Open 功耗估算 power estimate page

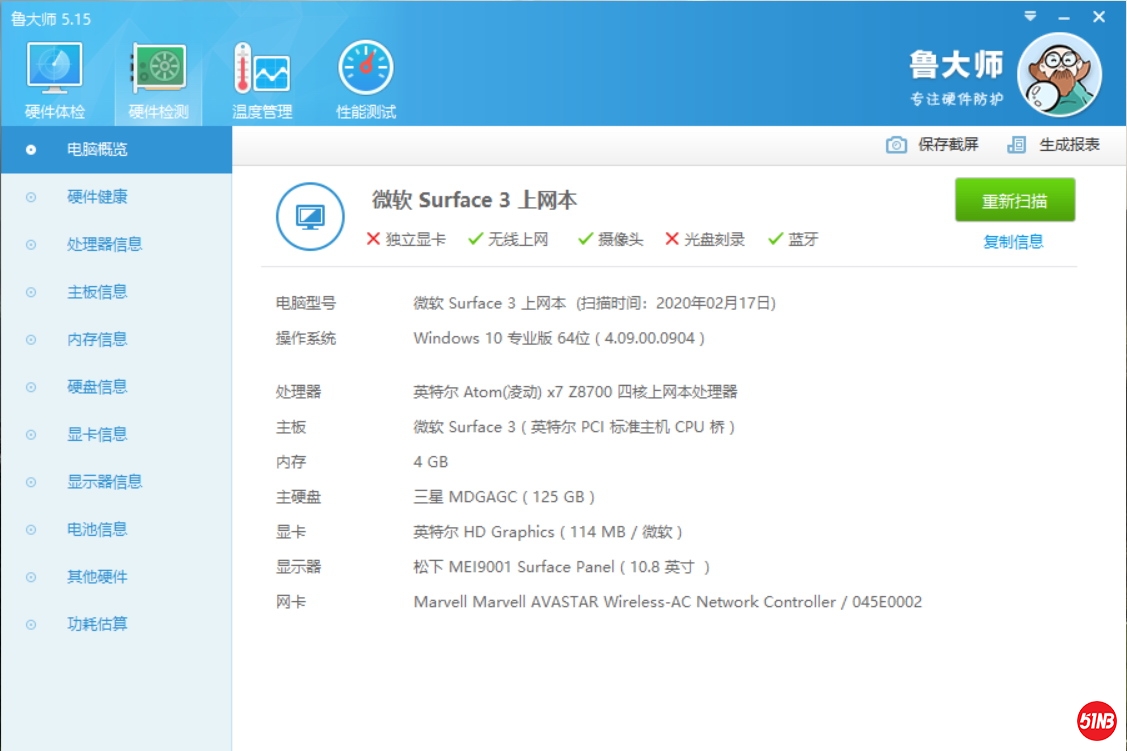(97, 624)
